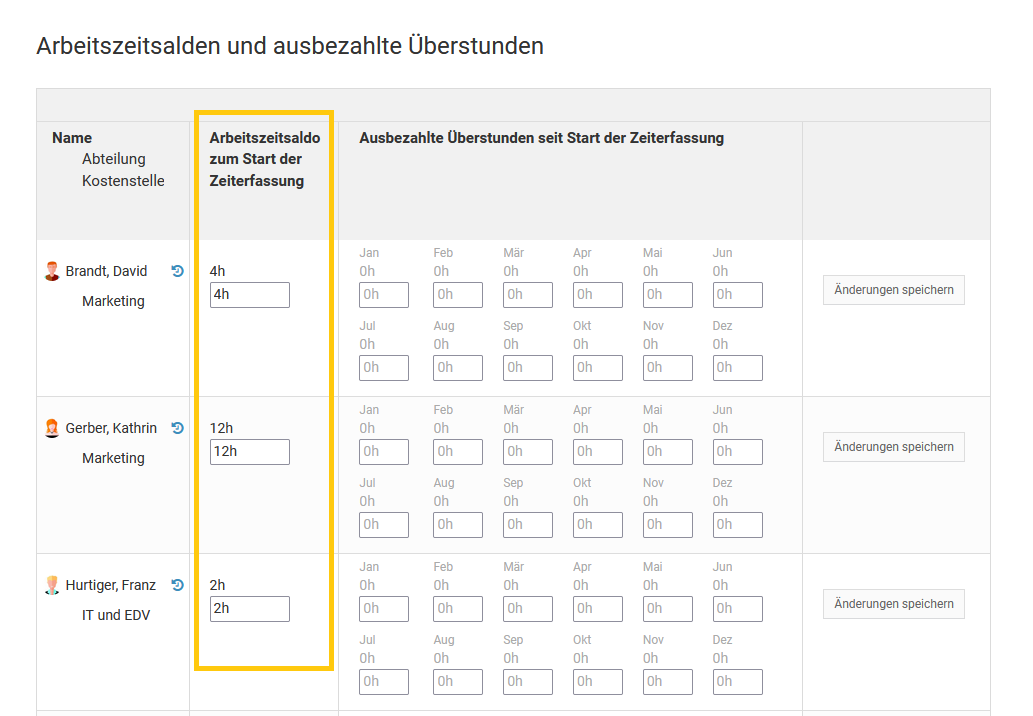Click Hurtiger's Mai overtime input field
The height and width of the screenshot is (716, 1033).
(x=667, y=609)
